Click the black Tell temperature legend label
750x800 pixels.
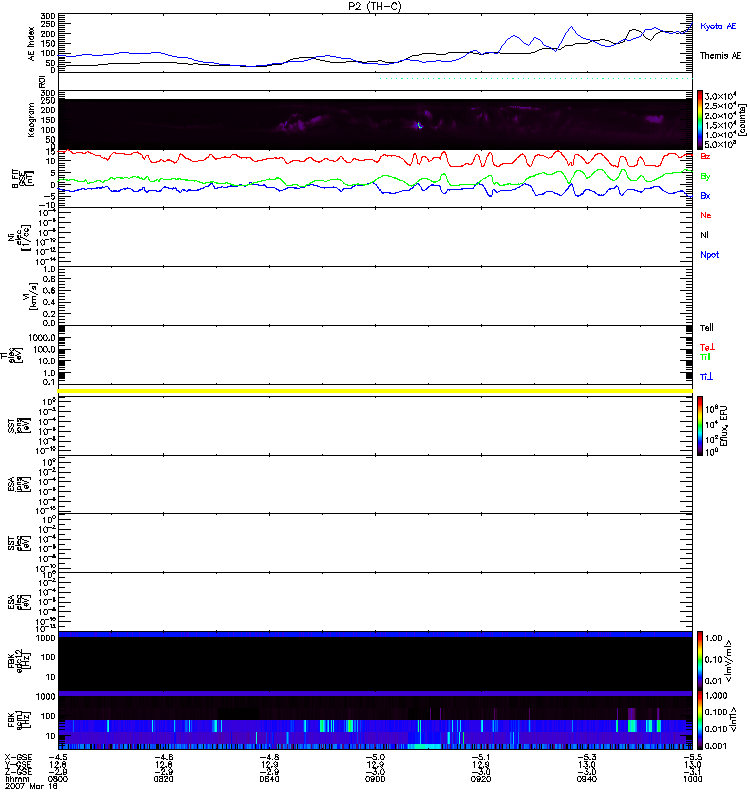pyautogui.click(x=706, y=328)
